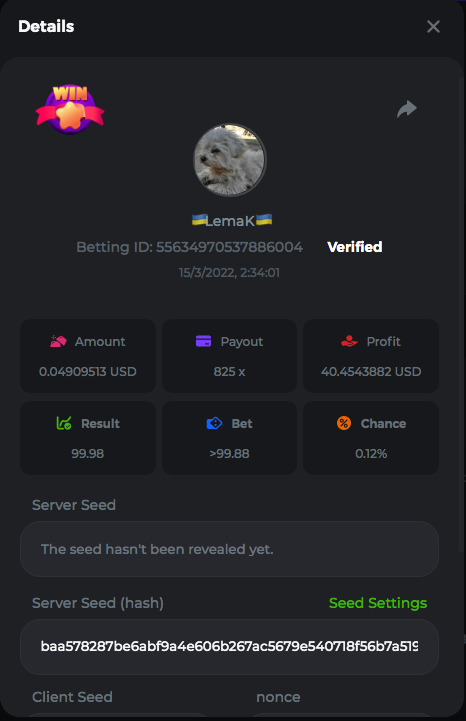Click the Amount money icon
This screenshot has width=466, height=721.
(58, 341)
